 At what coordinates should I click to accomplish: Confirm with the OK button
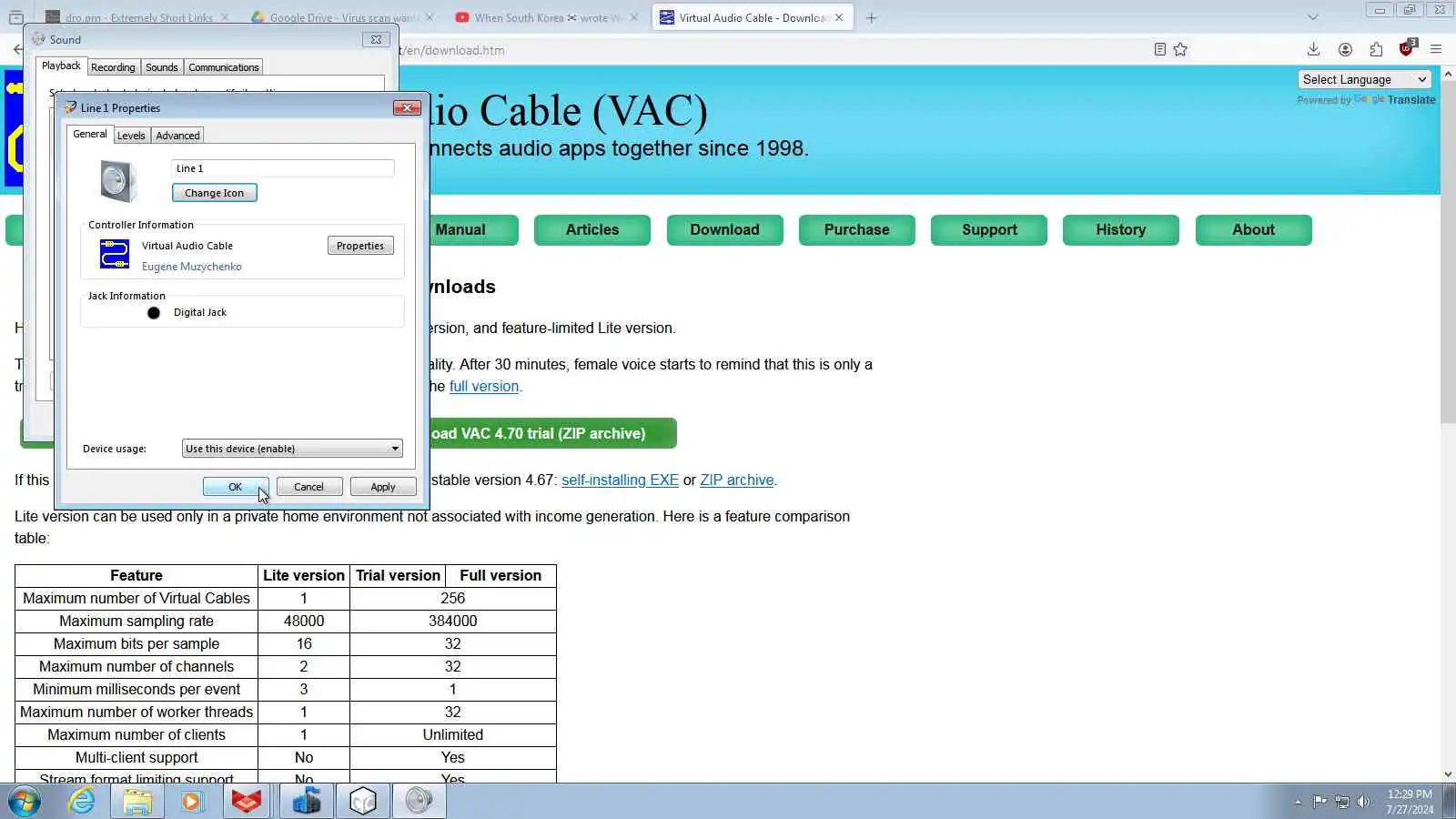click(x=236, y=487)
